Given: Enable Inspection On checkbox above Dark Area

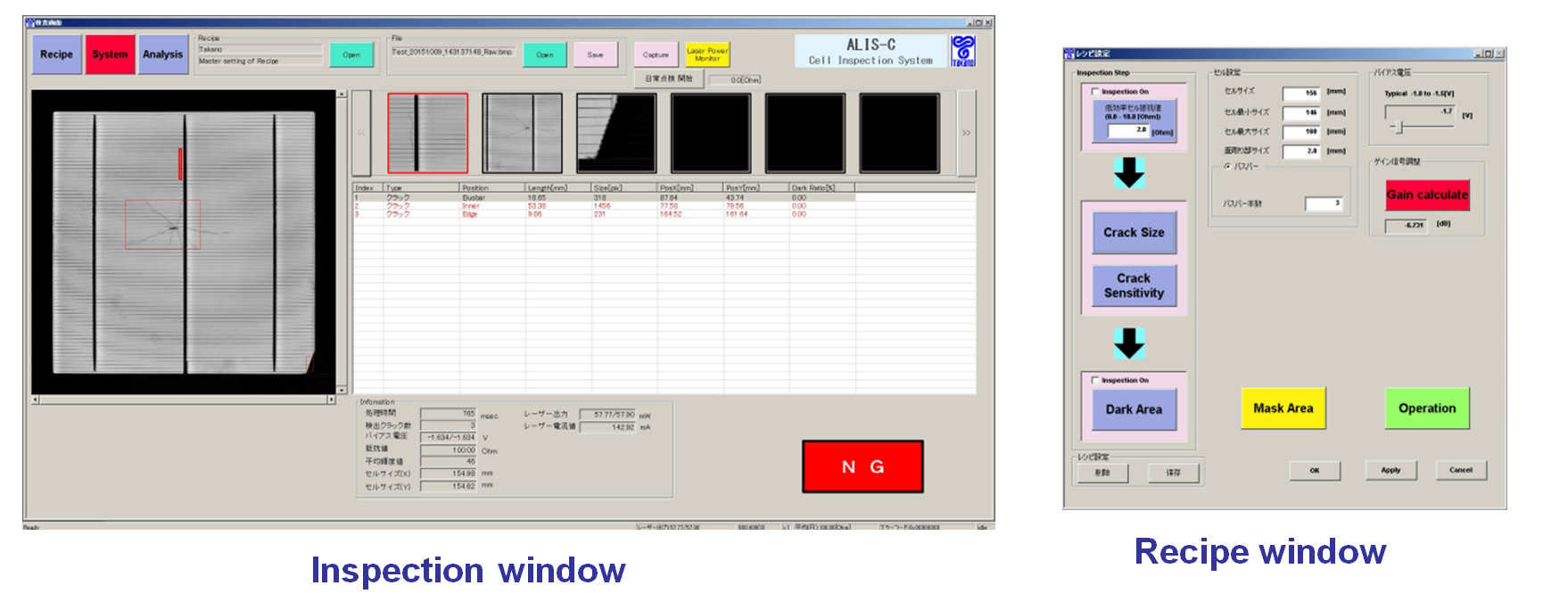Looking at the screenshot, I should pos(1095,381).
